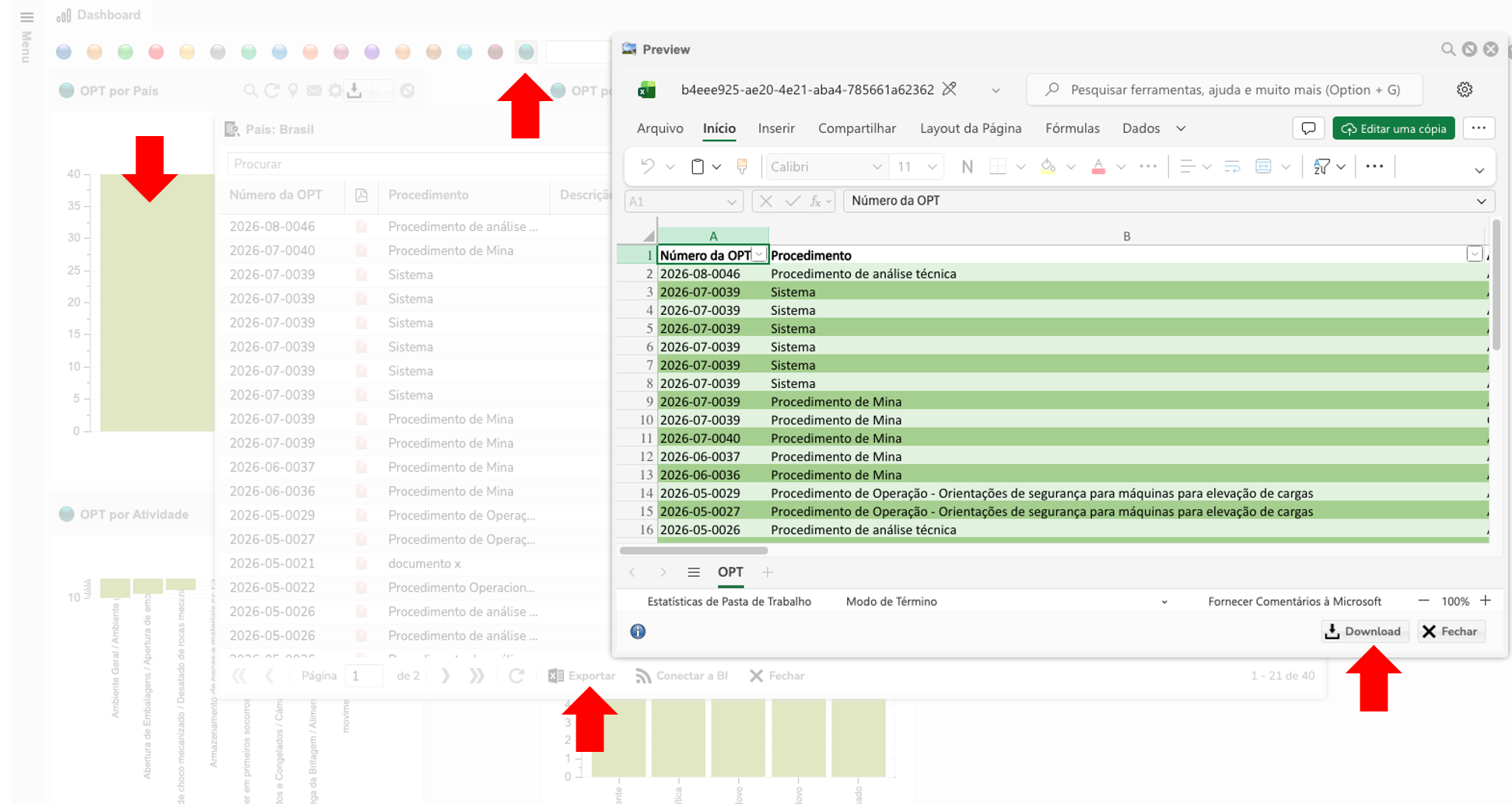This screenshot has width=1512, height=804.
Task: Open the Sort and Filter tool
Action: pyautogui.click(x=1321, y=166)
